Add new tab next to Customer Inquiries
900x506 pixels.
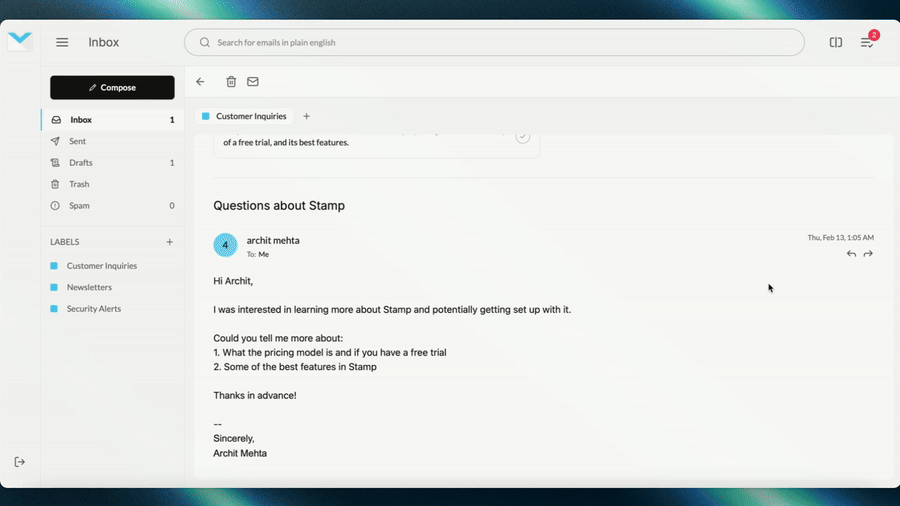[306, 116]
